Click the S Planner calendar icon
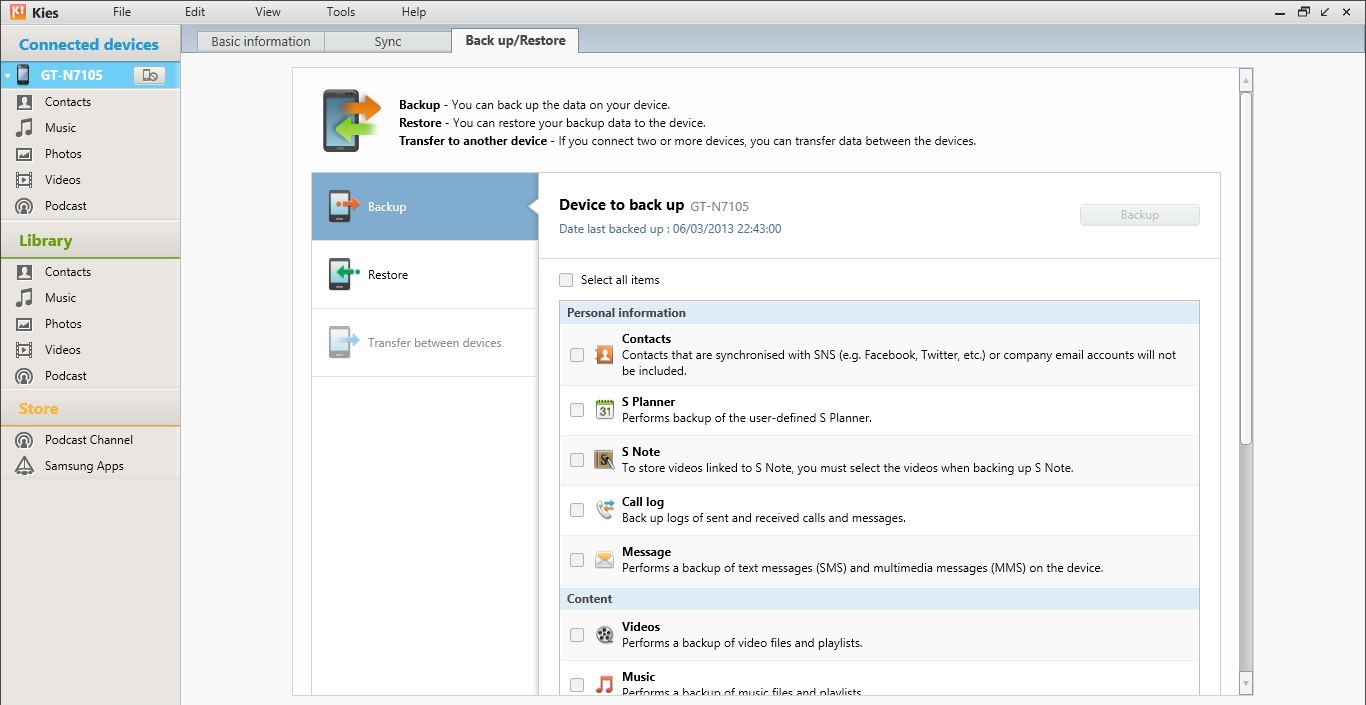Viewport: 1366px width, 705px height. pos(604,409)
